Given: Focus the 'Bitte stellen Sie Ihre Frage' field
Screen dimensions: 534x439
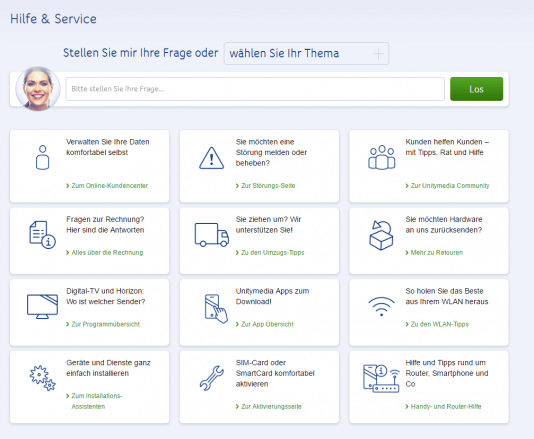Looking at the screenshot, I should (x=255, y=89).
